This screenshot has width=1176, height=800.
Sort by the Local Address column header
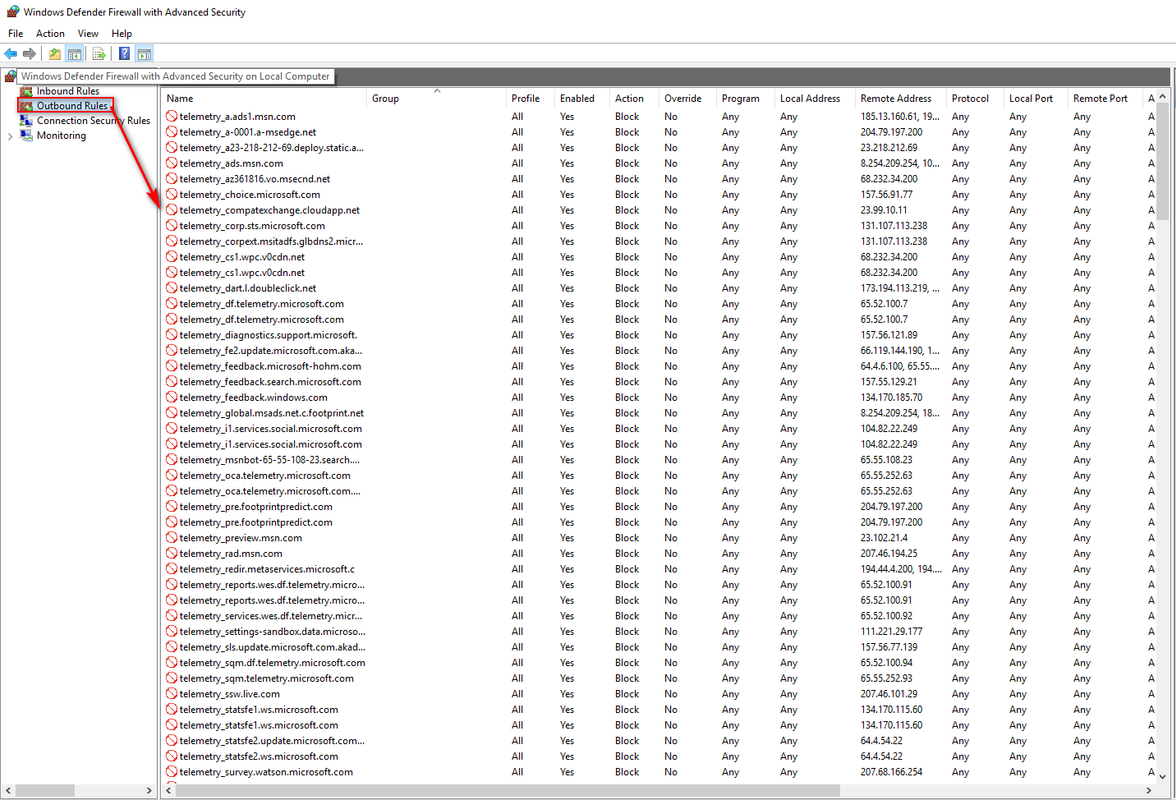(815, 98)
